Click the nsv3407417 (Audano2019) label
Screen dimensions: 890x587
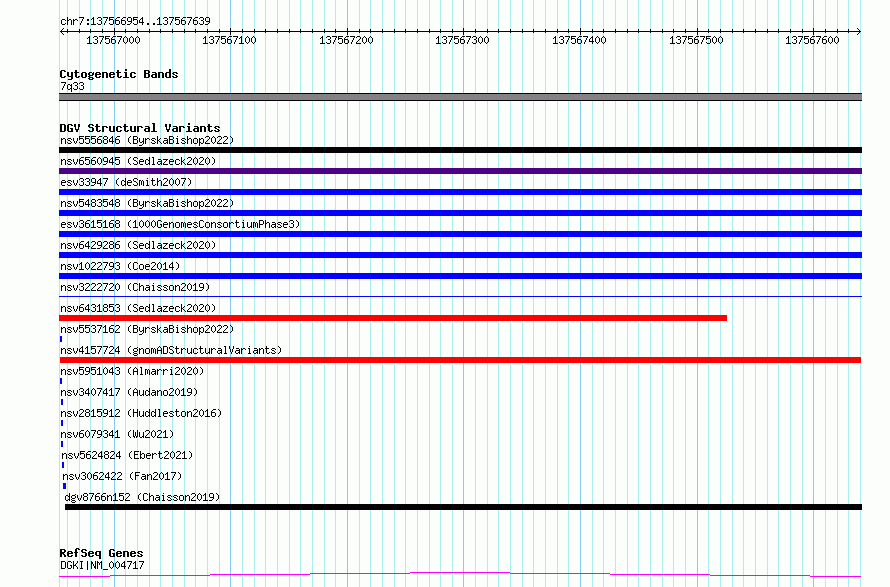point(129,392)
